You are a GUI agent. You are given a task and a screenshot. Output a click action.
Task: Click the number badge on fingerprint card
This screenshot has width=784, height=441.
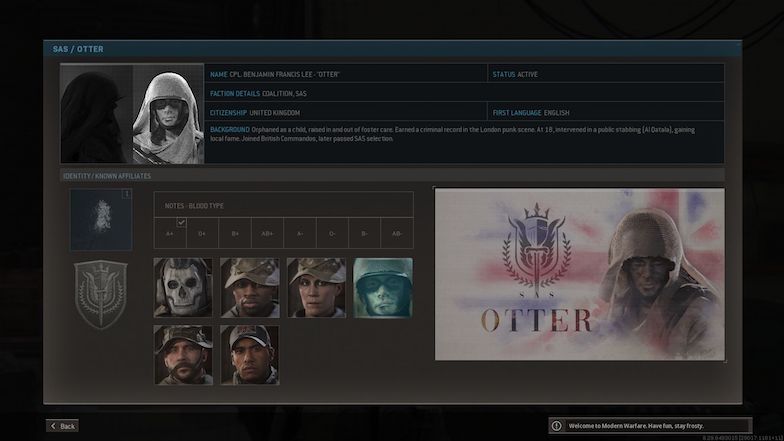tap(126, 194)
